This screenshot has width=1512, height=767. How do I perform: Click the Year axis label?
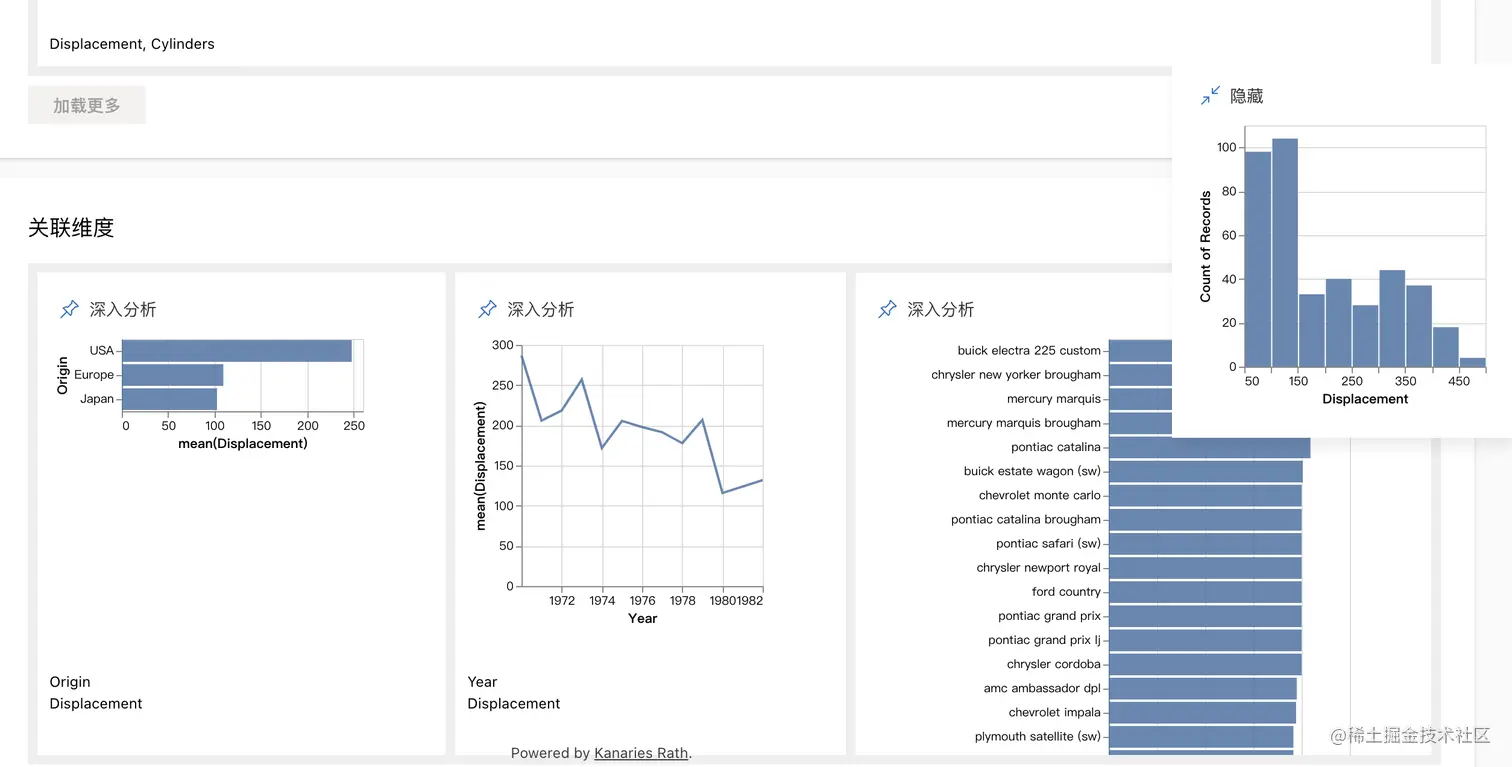pyautogui.click(x=642, y=618)
